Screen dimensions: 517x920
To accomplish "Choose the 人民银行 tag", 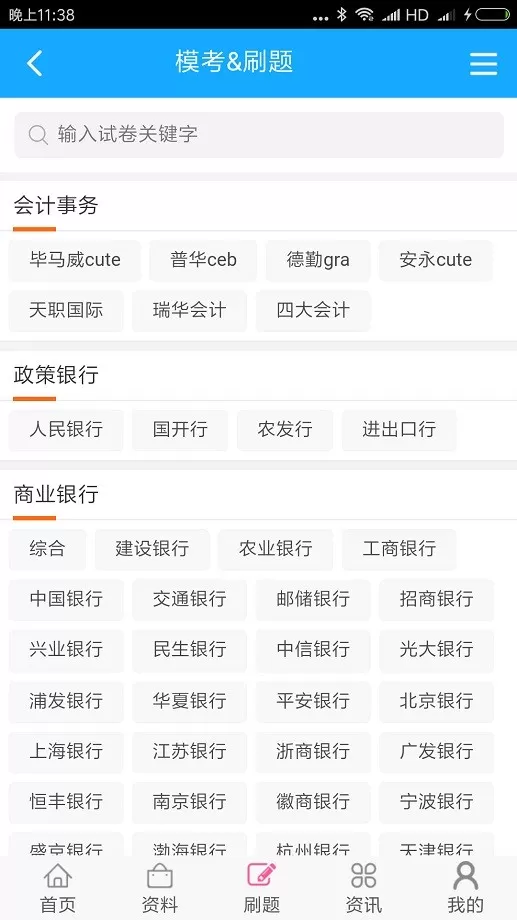I will click(x=66, y=429).
